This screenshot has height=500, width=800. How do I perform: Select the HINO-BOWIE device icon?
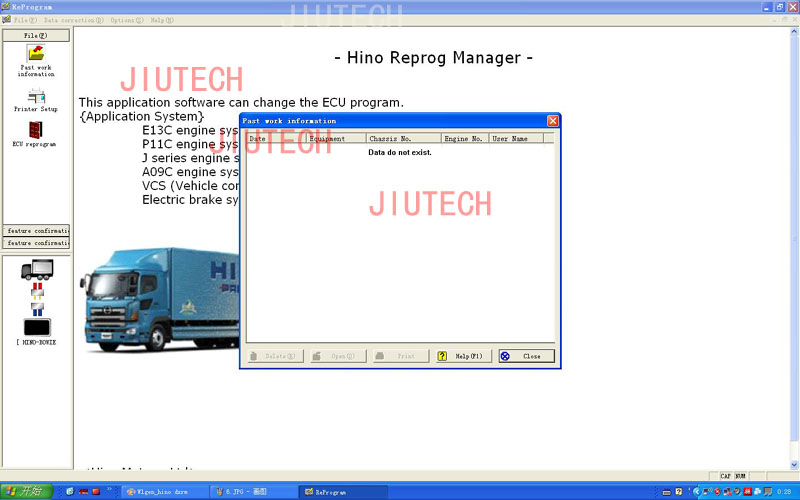(36, 327)
